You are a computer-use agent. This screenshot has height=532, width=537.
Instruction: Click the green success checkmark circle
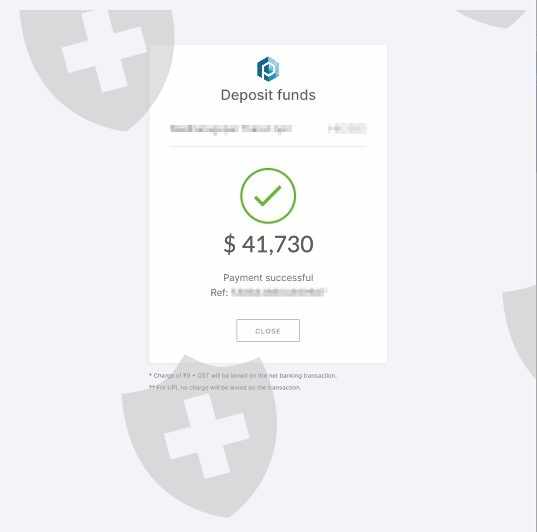tap(268, 196)
